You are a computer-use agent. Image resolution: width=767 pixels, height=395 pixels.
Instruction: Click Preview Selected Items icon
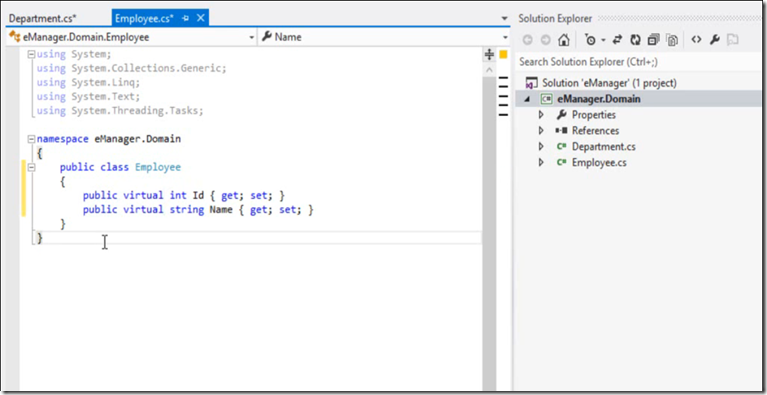click(x=732, y=40)
